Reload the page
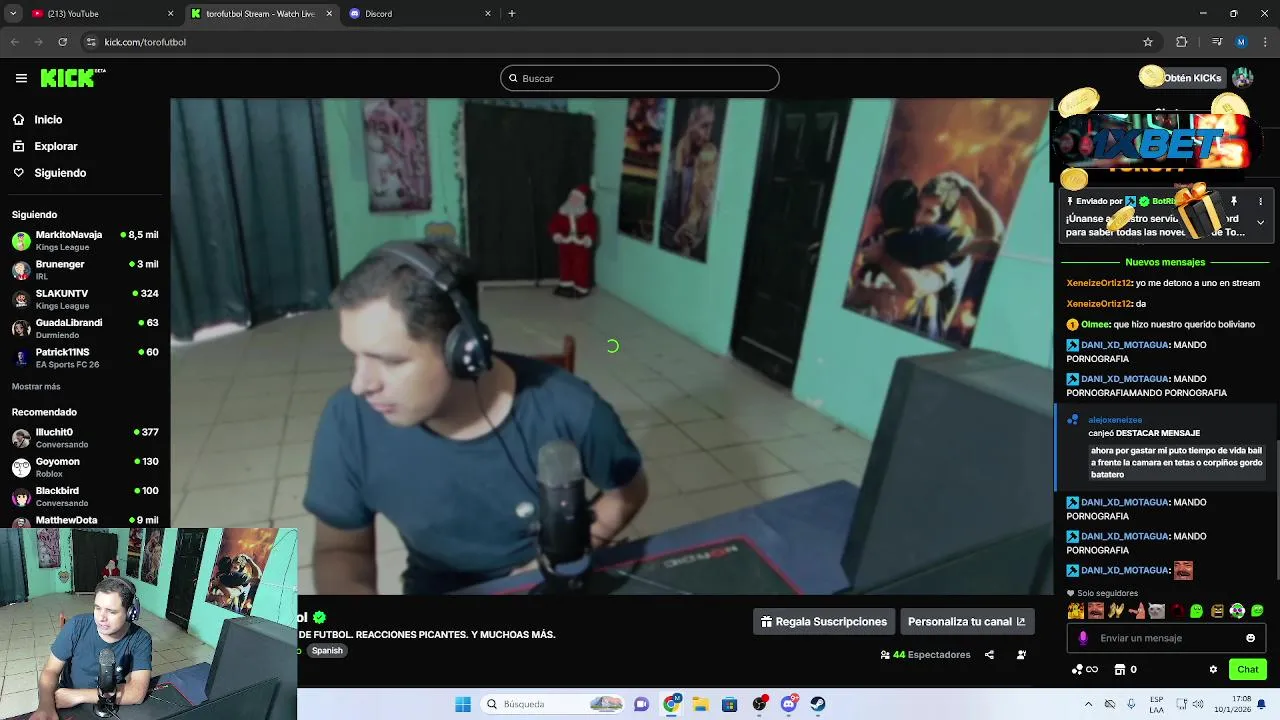1280x720 pixels. (x=63, y=42)
